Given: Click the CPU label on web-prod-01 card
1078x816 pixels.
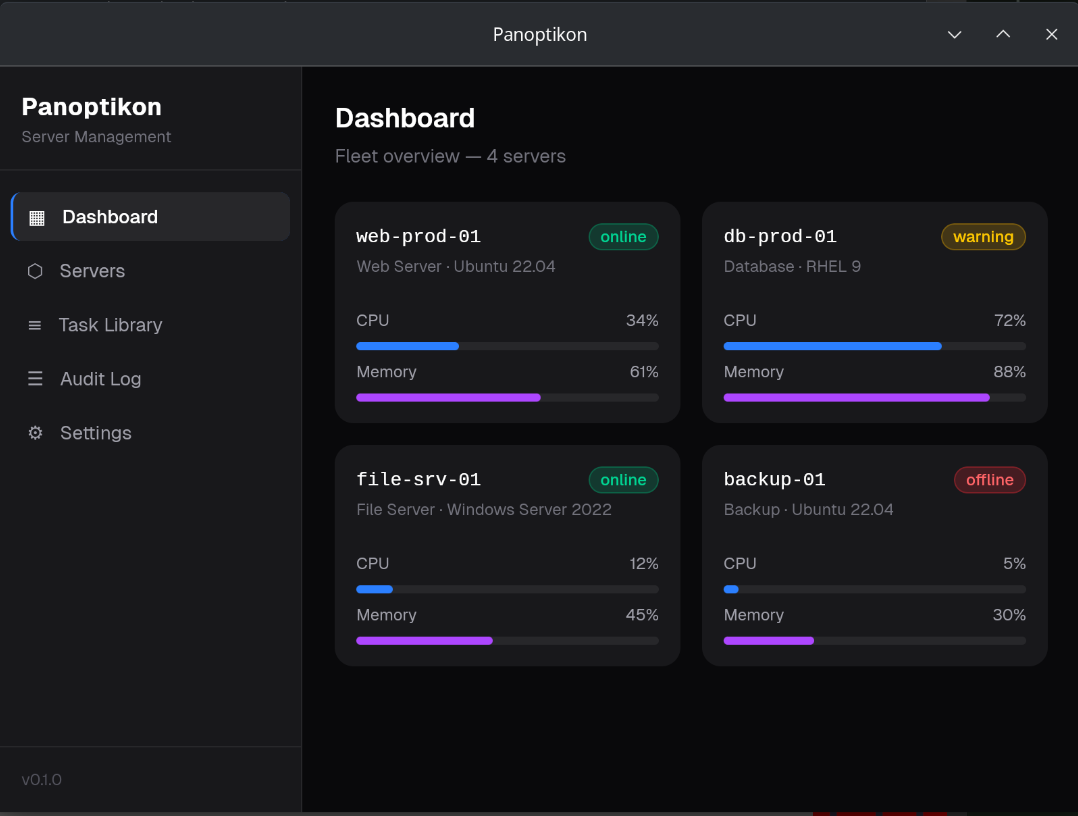Looking at the screenshot, I should [373, 320].
